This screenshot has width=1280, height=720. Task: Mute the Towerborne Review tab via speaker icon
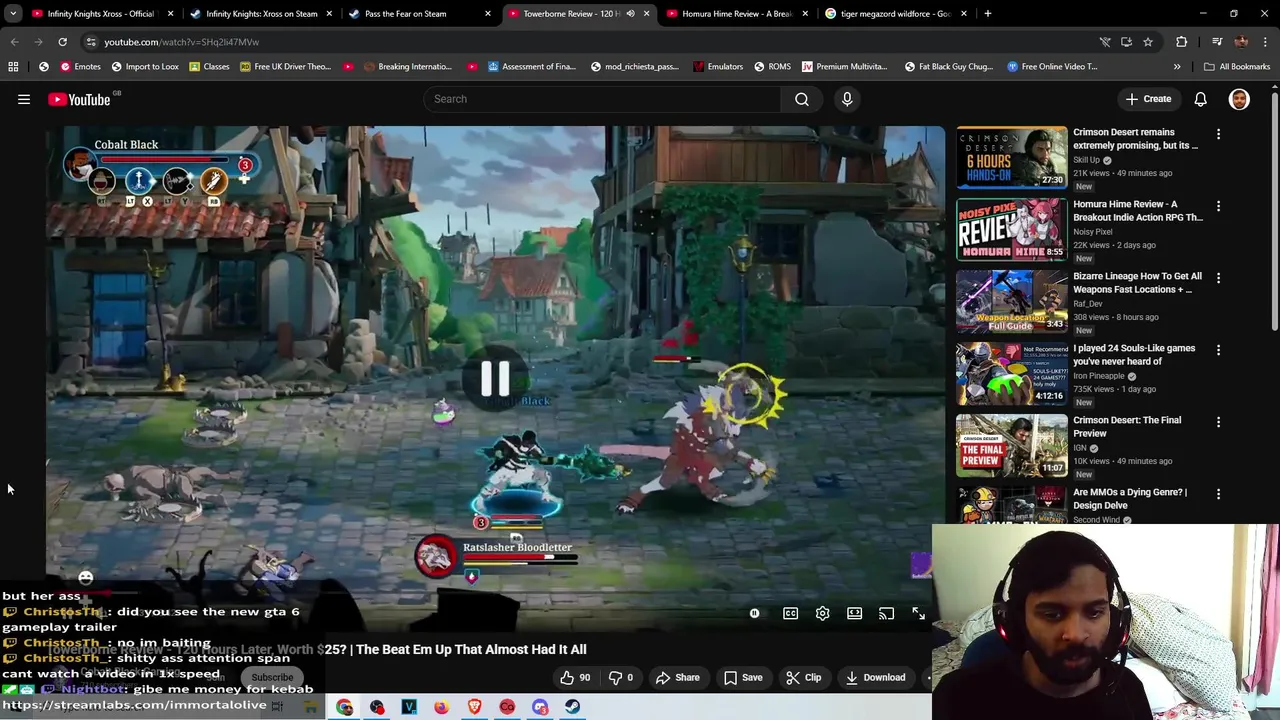tap(630, 14)
